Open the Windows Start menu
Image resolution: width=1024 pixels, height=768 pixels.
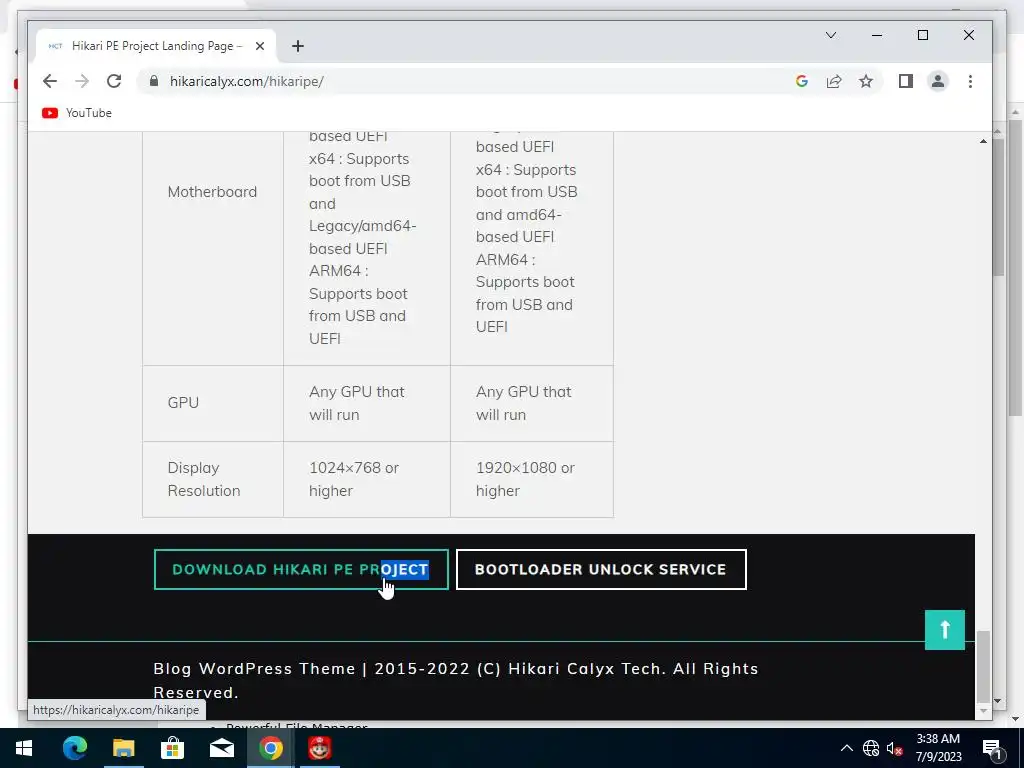tap(24, 748)
